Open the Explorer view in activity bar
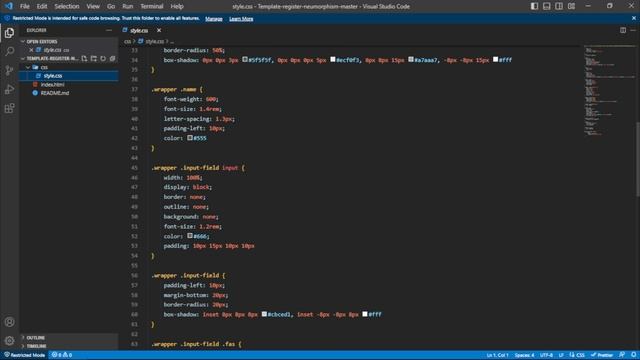 9,33
